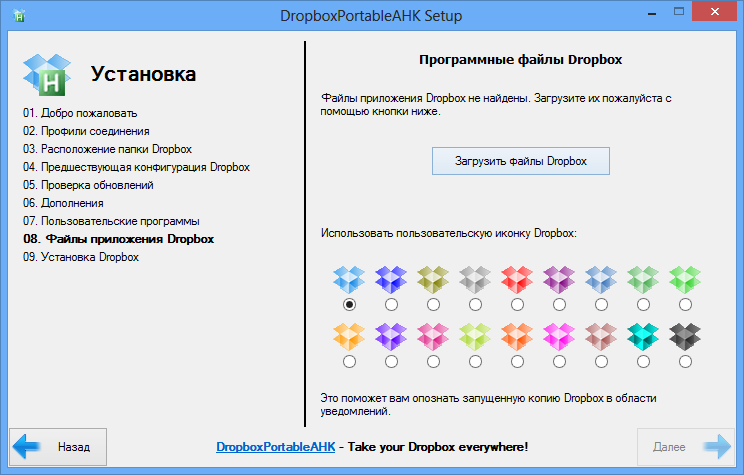Jump to step 03. Расположение папки Dropbox
This screenshot has height=475, width=744.
click(x=107, y=149)
